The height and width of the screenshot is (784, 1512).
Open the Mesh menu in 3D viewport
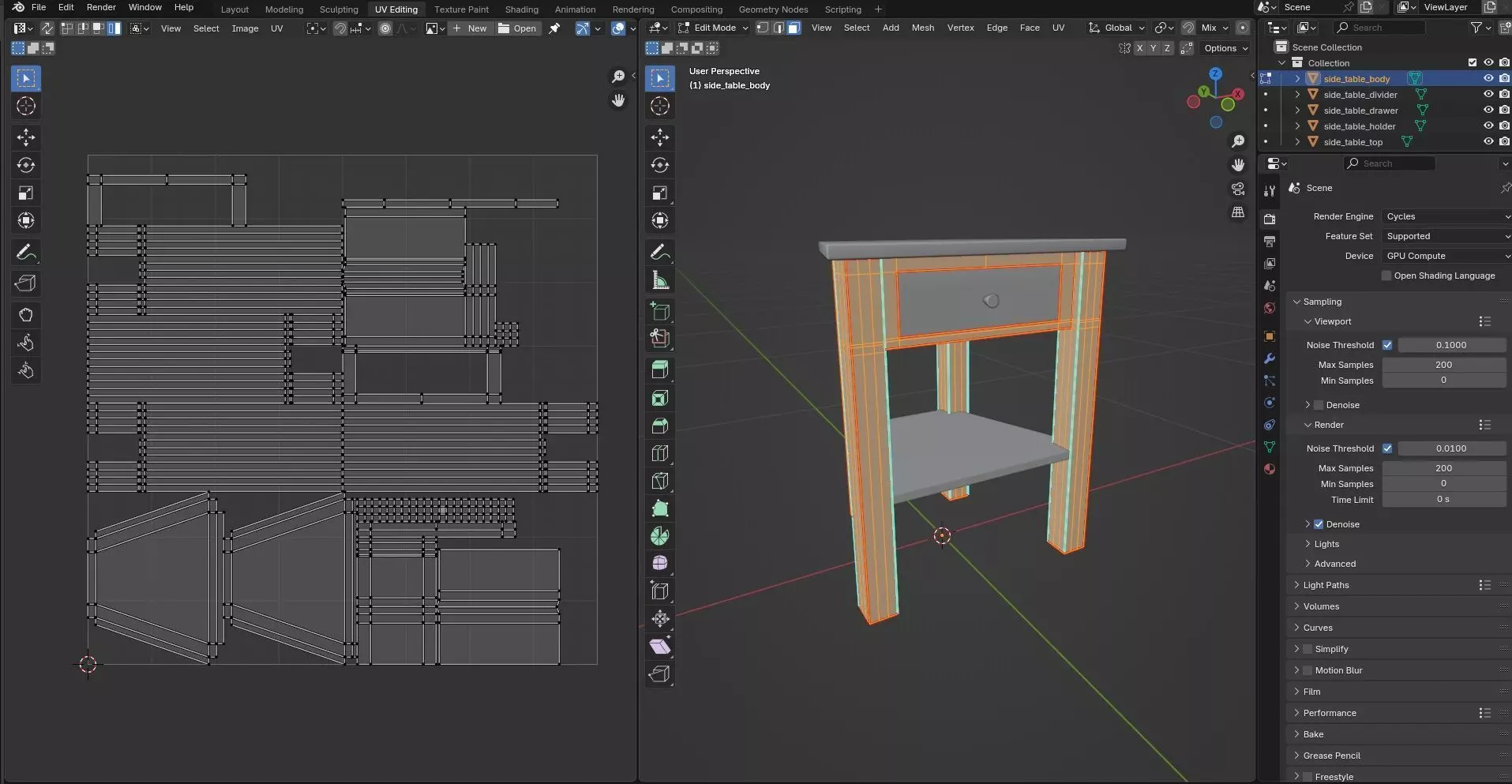(922, 28)
